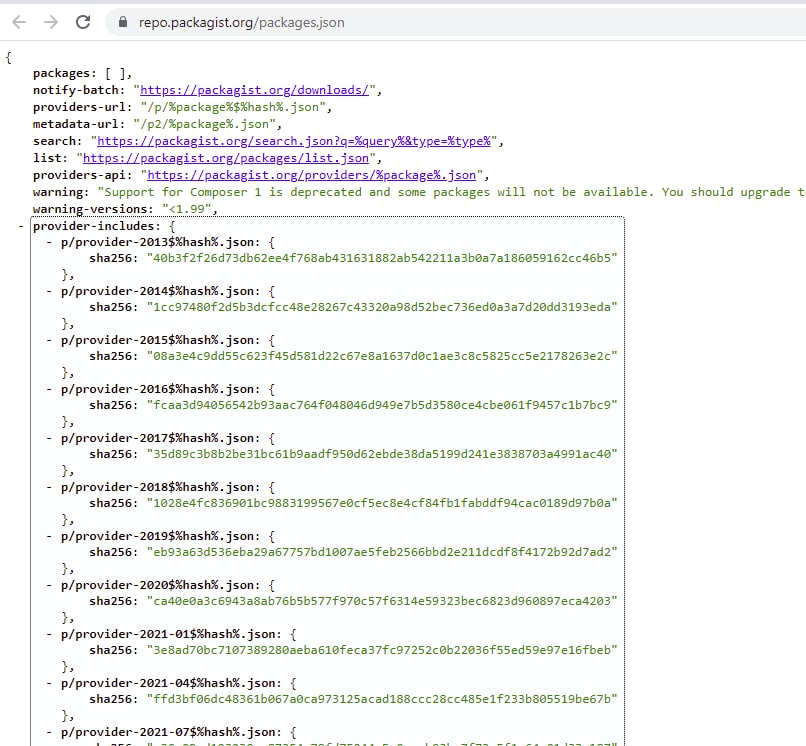Click the sha256 hash starting with eb93a63d

(x=382, y=552)
